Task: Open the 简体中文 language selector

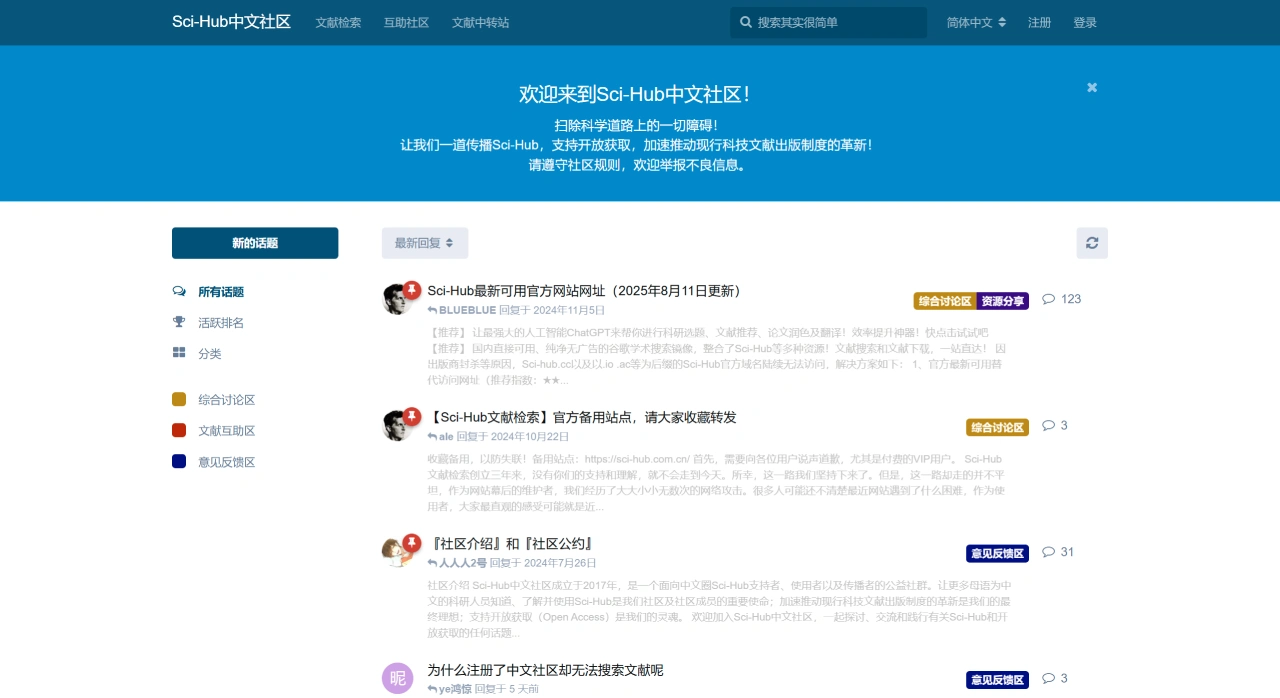Action: coord(976,22)
